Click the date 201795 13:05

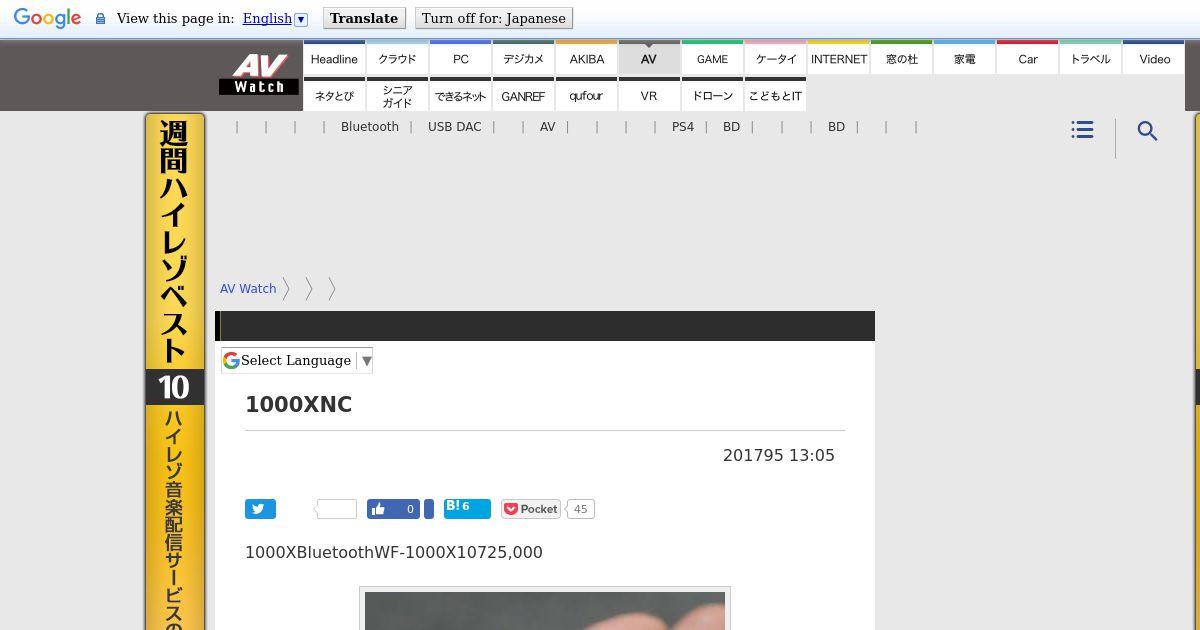(779, 456)
